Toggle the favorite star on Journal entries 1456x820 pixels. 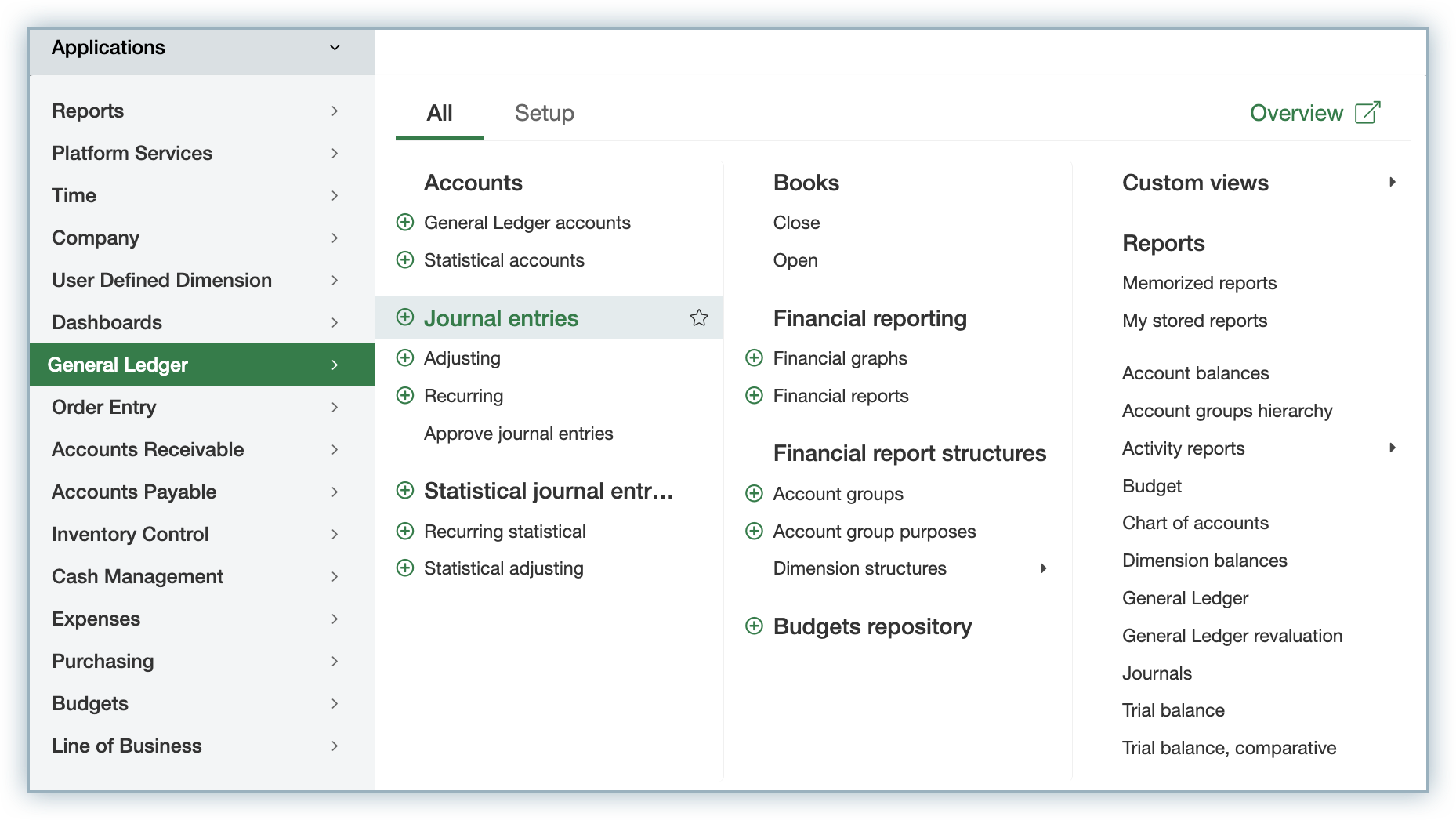pos(698,318)
